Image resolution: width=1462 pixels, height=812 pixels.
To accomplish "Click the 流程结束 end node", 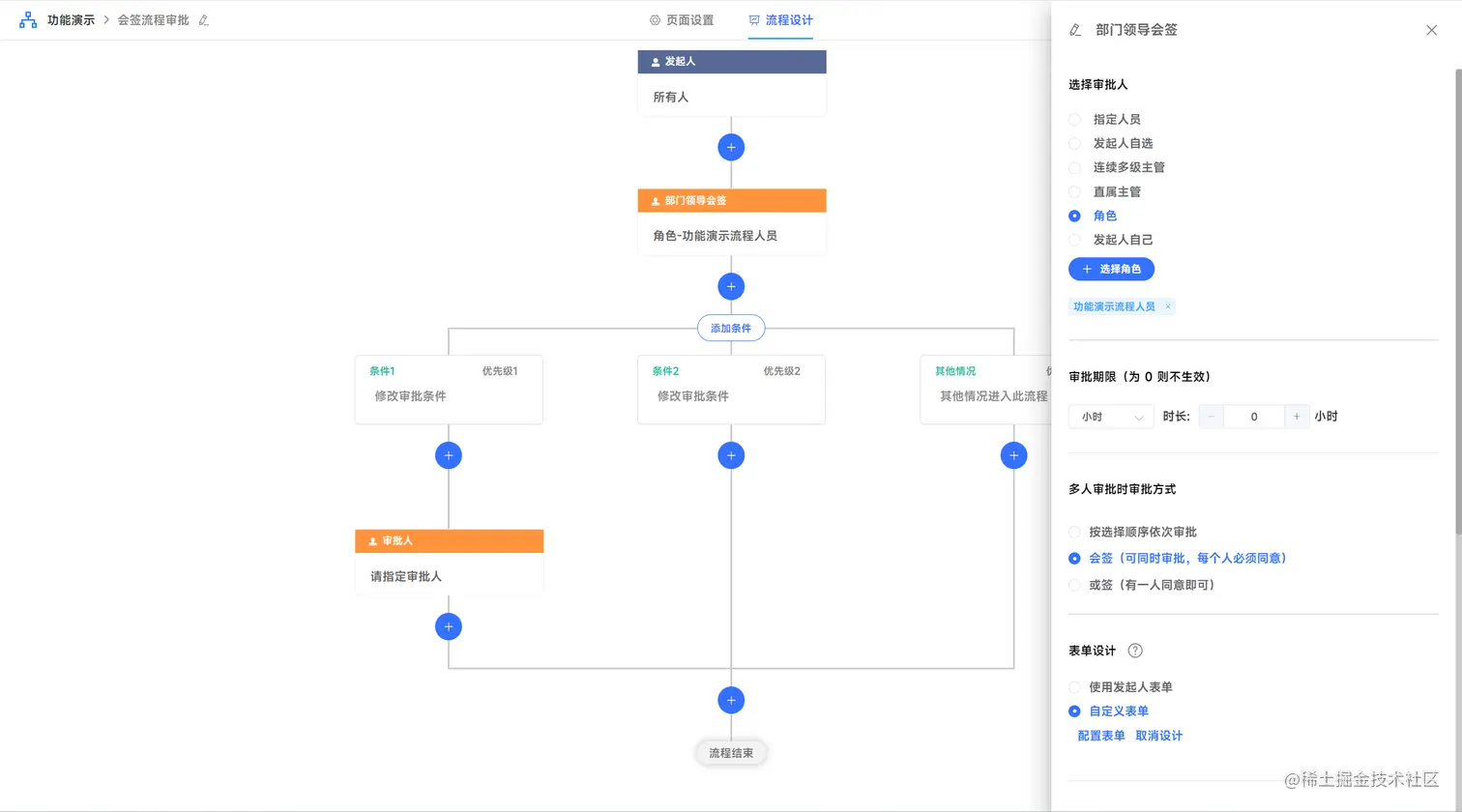I will pyautogui.click(x=731, y=753).
